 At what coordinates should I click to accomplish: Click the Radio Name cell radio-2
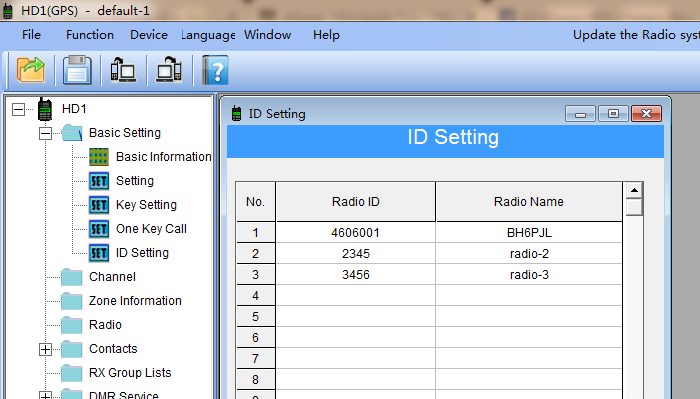pyautogui.click(x=529, y=254)
